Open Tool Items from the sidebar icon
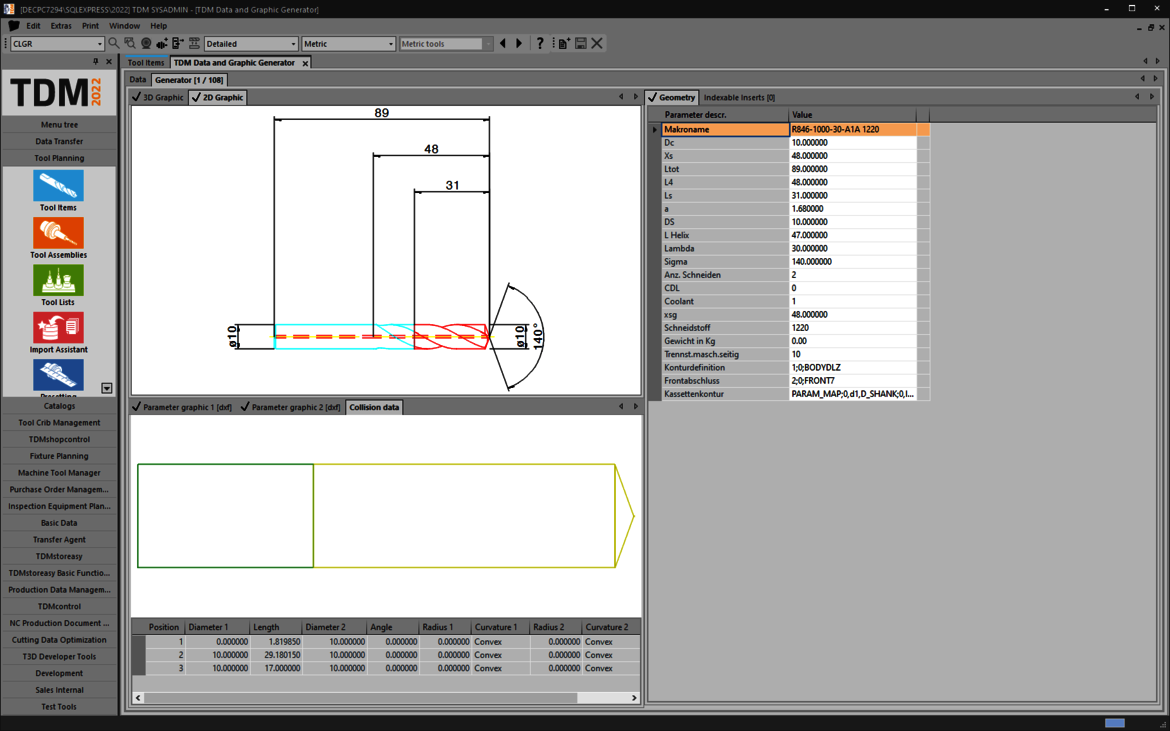This screenshot has height=731, width=1170. pos(58,186)
